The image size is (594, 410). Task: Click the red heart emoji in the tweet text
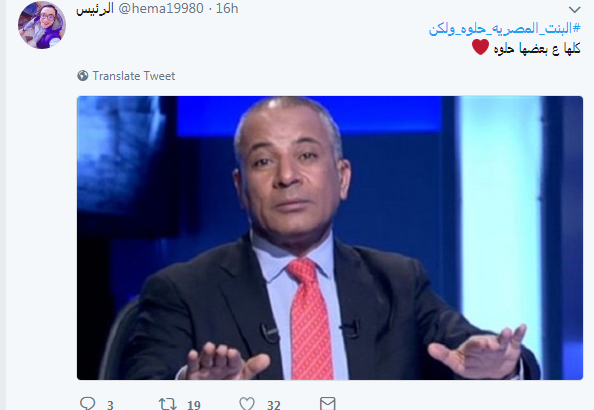tap(480, 47)
